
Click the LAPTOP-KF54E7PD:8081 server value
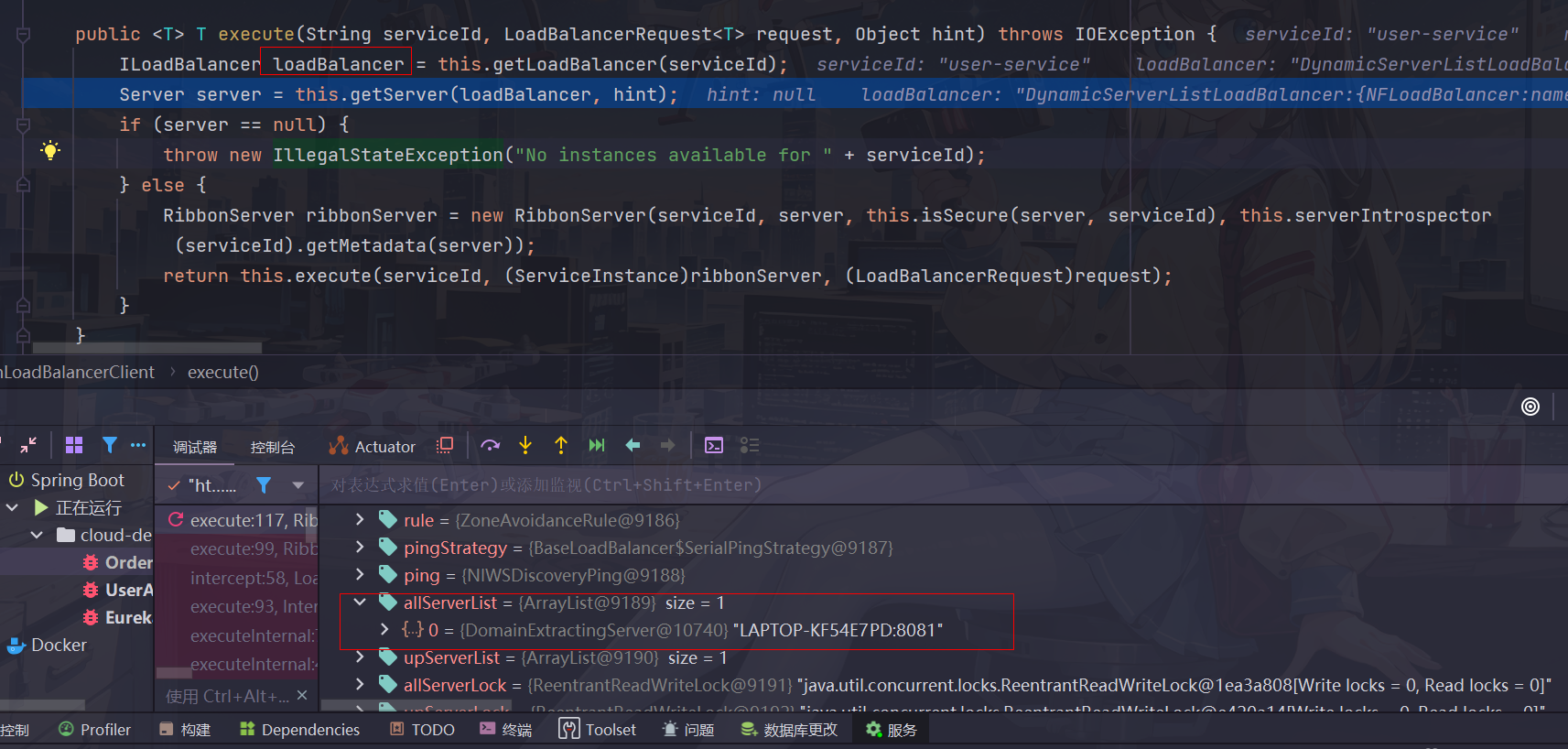[x=838, y=630]
